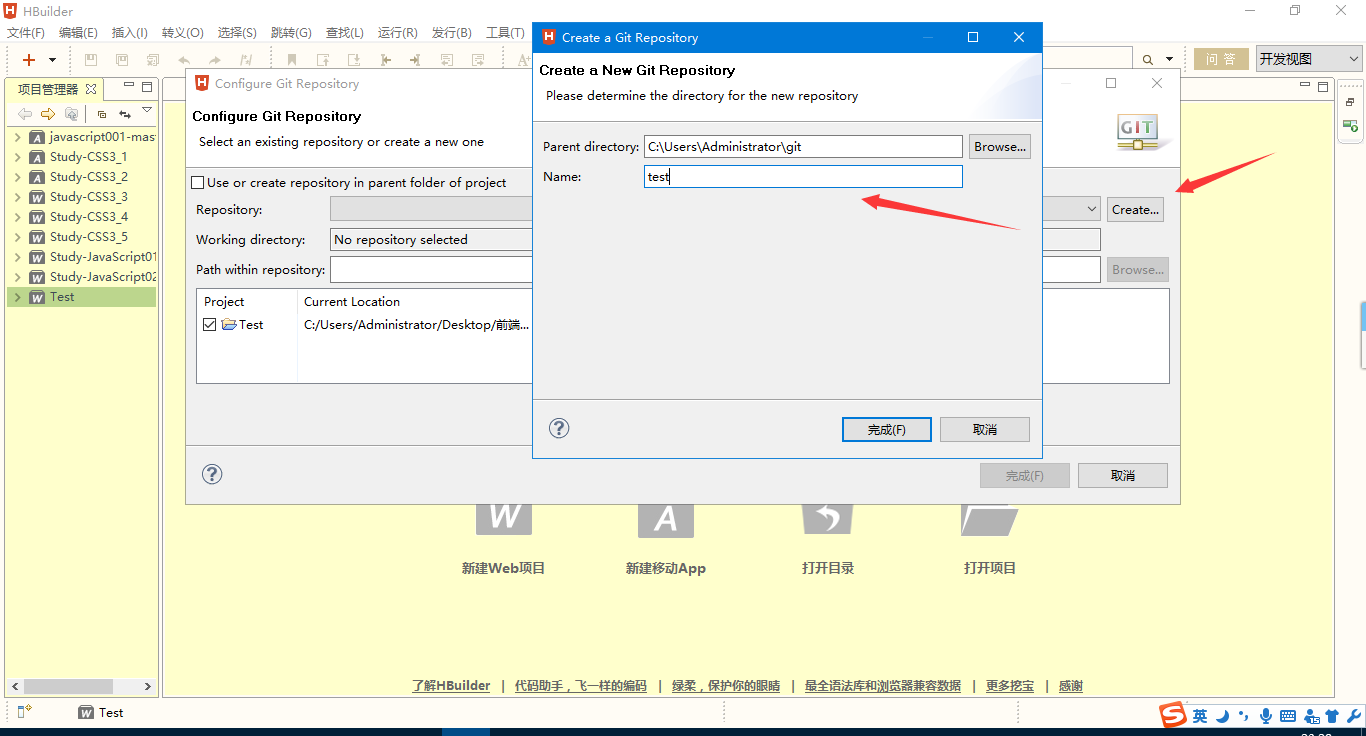Click Browse... next to Parent directory
Image resolution: width=1366 pixels, height=736 pixels.
tap(999, 147)
